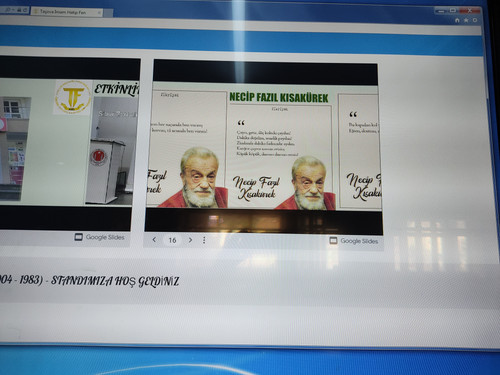Advance to the next slide after 16
This screenshot has height=375, width=500.
coord(190,240)
